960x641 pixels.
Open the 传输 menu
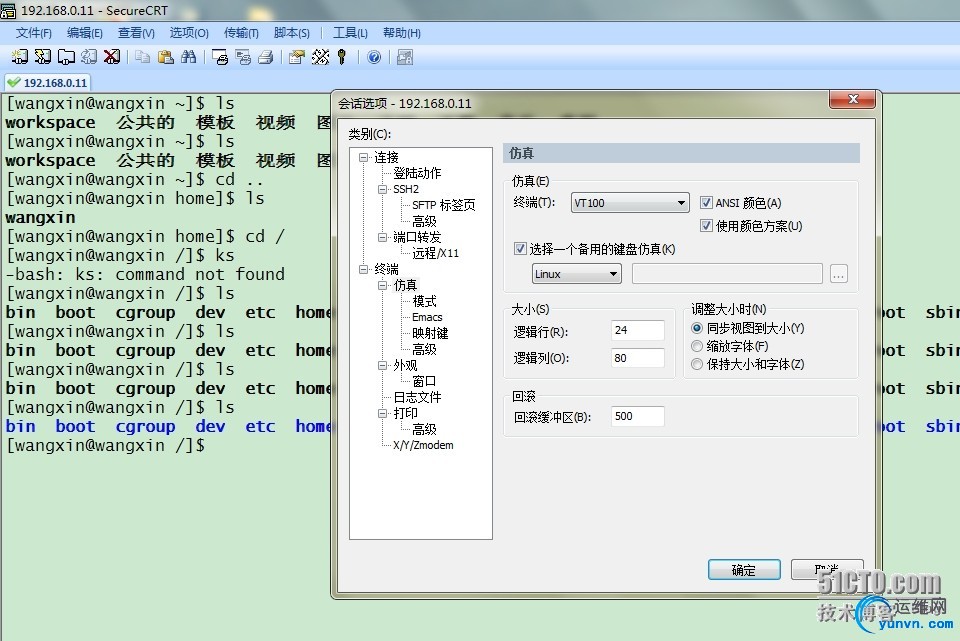(x=241, y=33)
